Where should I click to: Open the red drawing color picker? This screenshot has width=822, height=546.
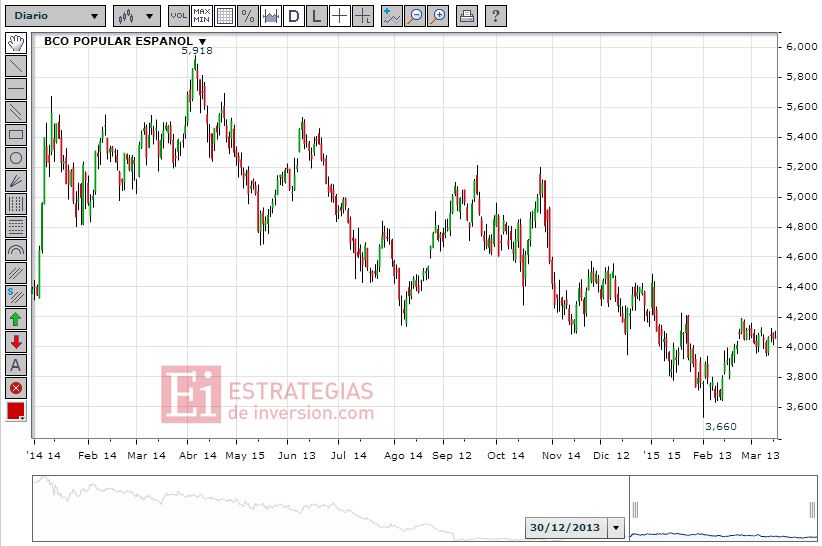point(16,412)
